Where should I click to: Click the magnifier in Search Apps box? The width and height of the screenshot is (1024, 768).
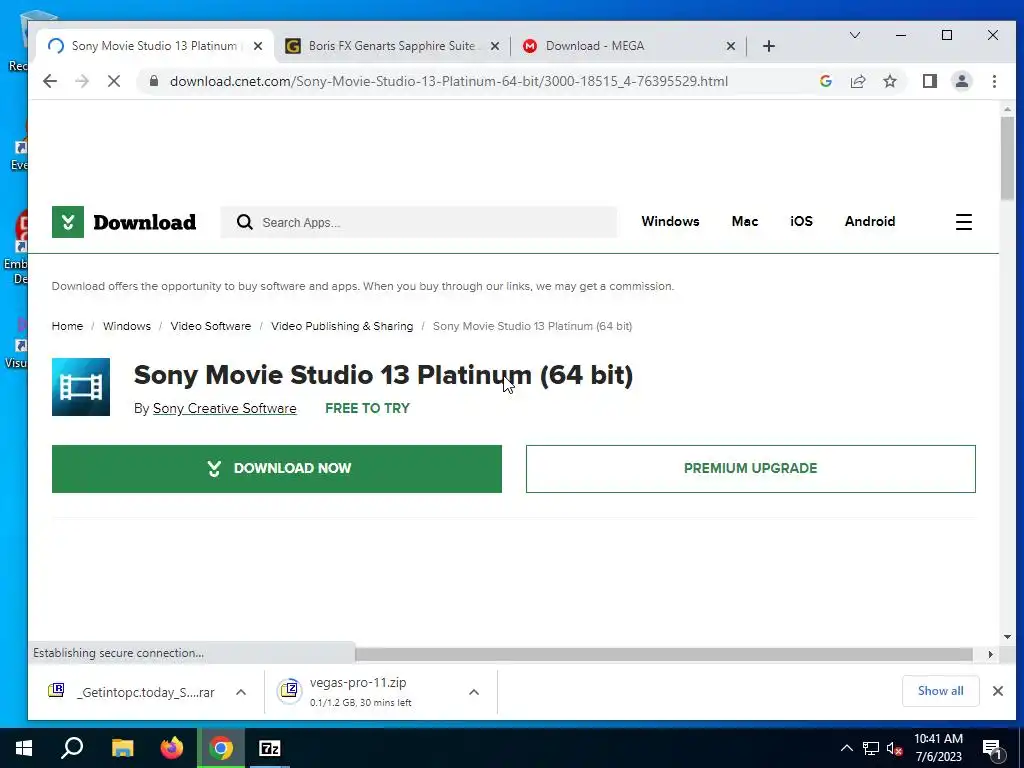coord(244,222)
